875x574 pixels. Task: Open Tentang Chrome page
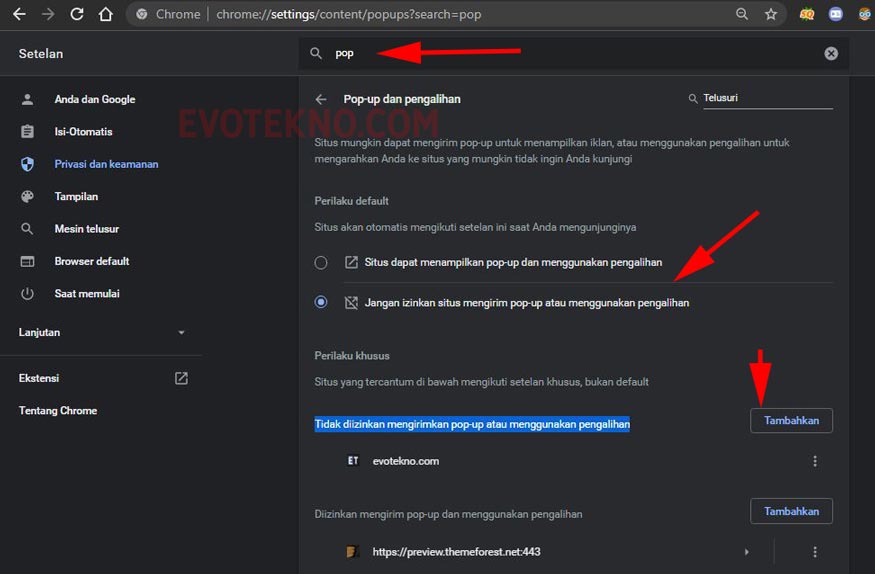pyautogui.click(x=58, y=411)
